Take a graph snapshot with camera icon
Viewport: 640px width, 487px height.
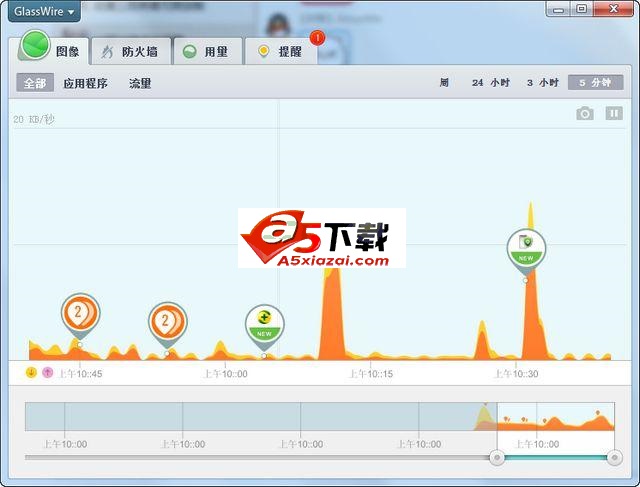click(585, 113)
